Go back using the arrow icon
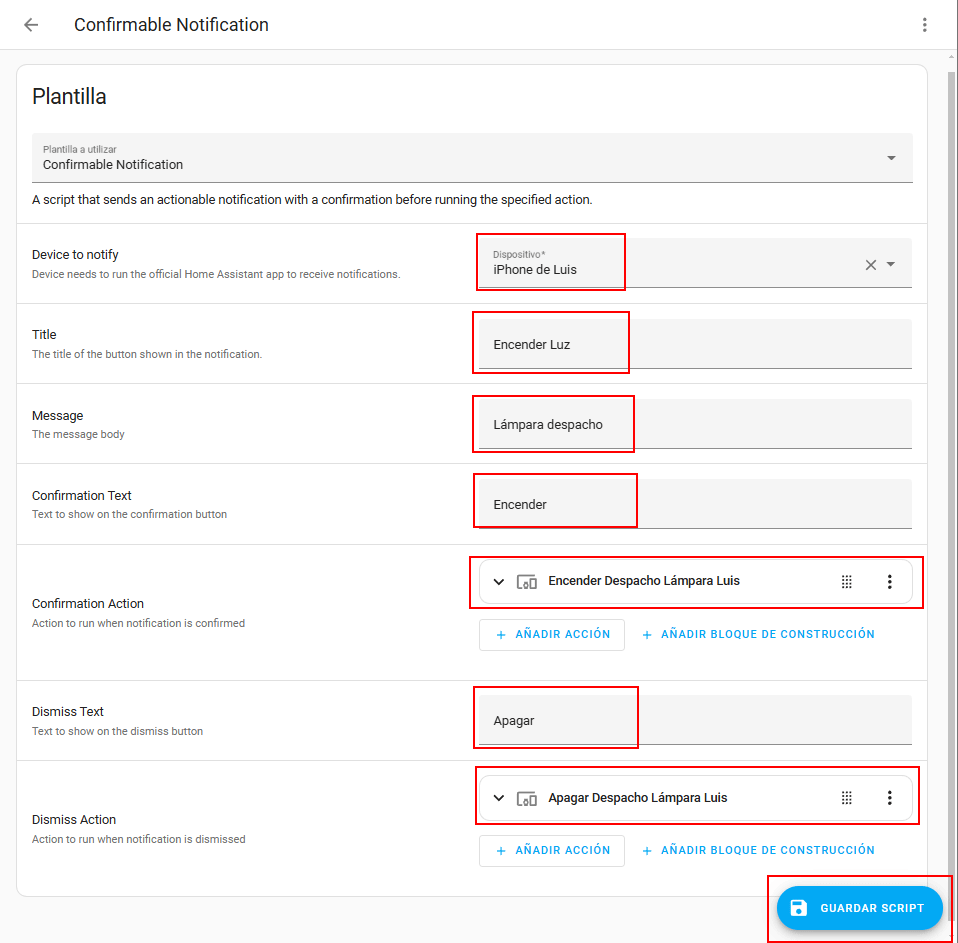958x943 pixels. pyautogui.click(x=31, y=25)
